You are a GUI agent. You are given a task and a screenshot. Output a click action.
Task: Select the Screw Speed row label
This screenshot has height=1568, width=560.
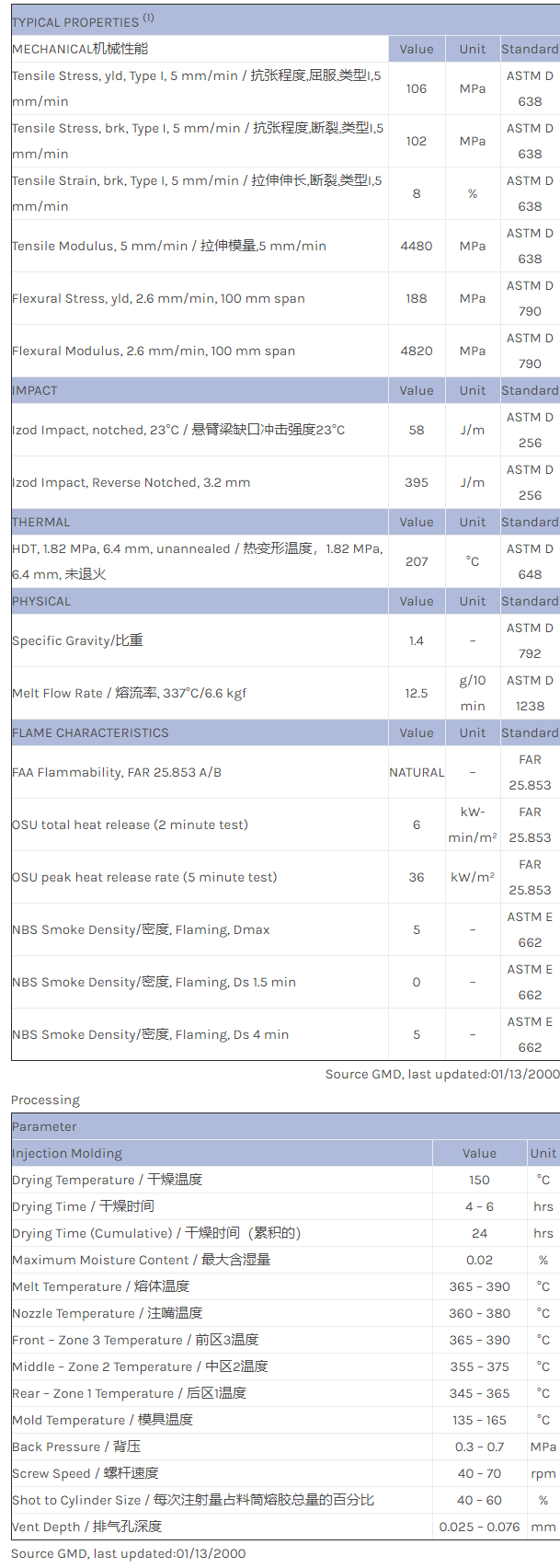[x=86, y=1473]
